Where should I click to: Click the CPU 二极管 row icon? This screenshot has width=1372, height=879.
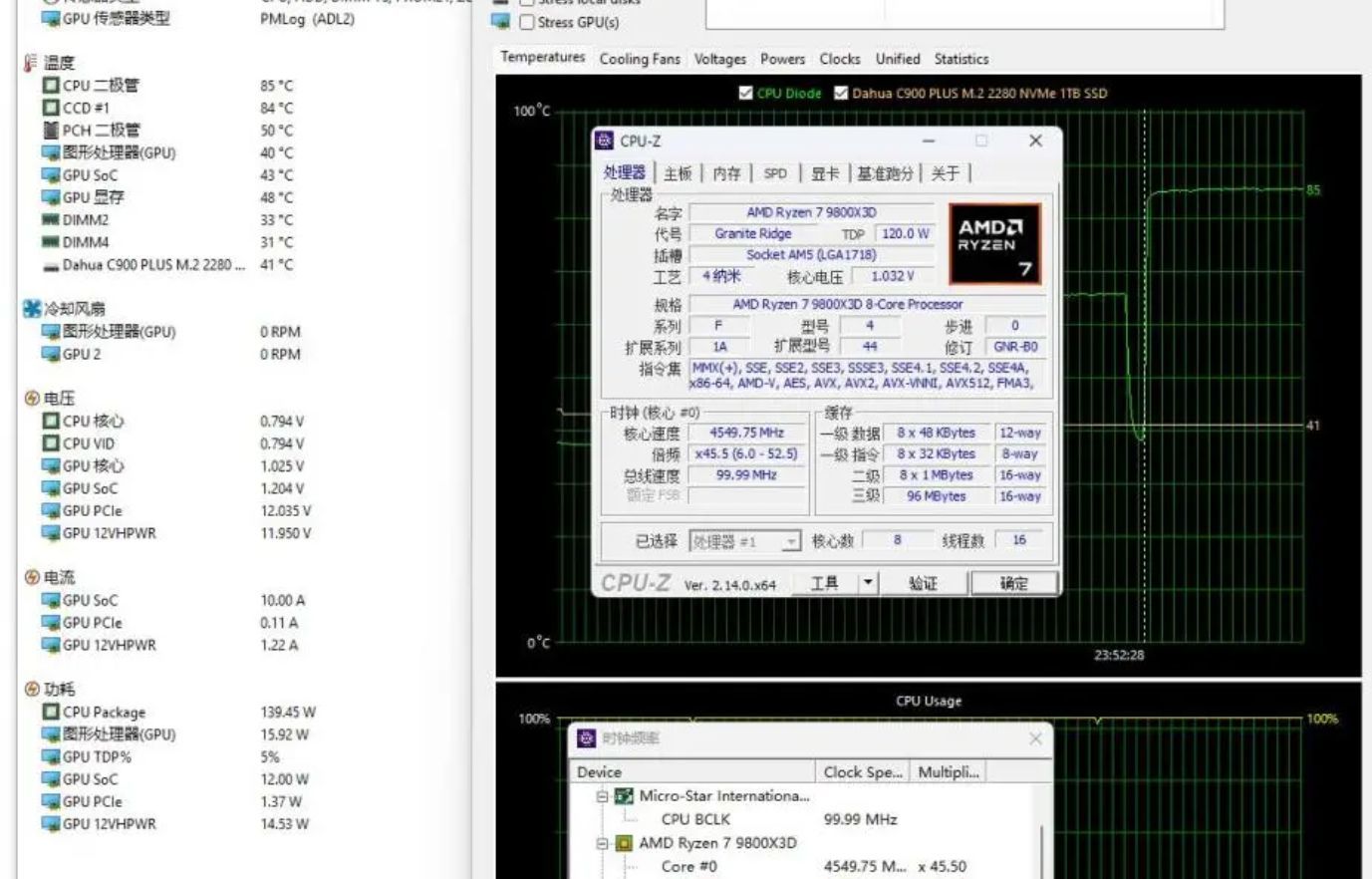tap(51, 86)
